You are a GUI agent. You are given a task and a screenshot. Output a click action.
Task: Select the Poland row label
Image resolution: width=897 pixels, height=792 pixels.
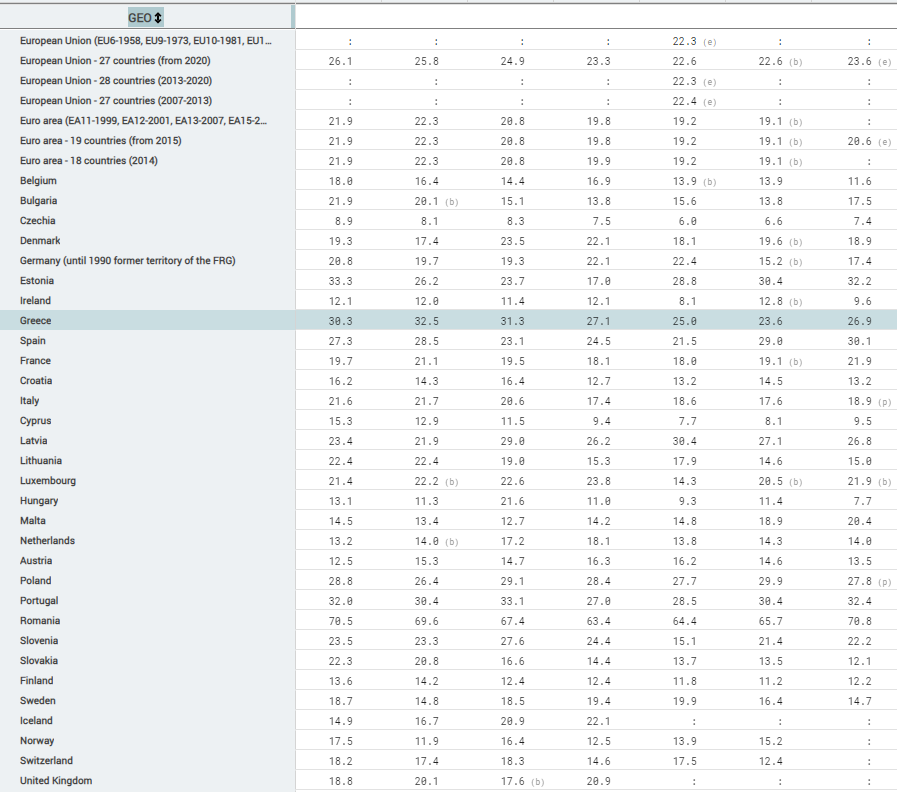pyautogui.click(x=35, y=581)
